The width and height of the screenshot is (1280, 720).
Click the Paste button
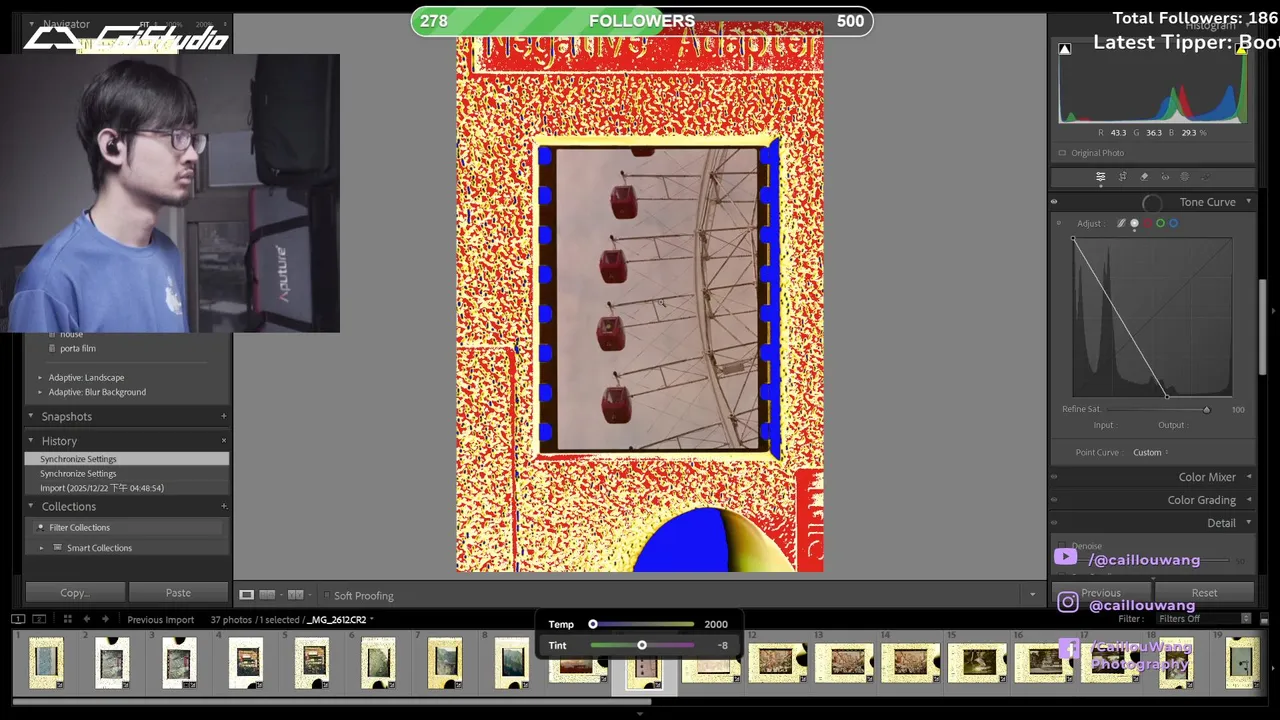(178, 593)
